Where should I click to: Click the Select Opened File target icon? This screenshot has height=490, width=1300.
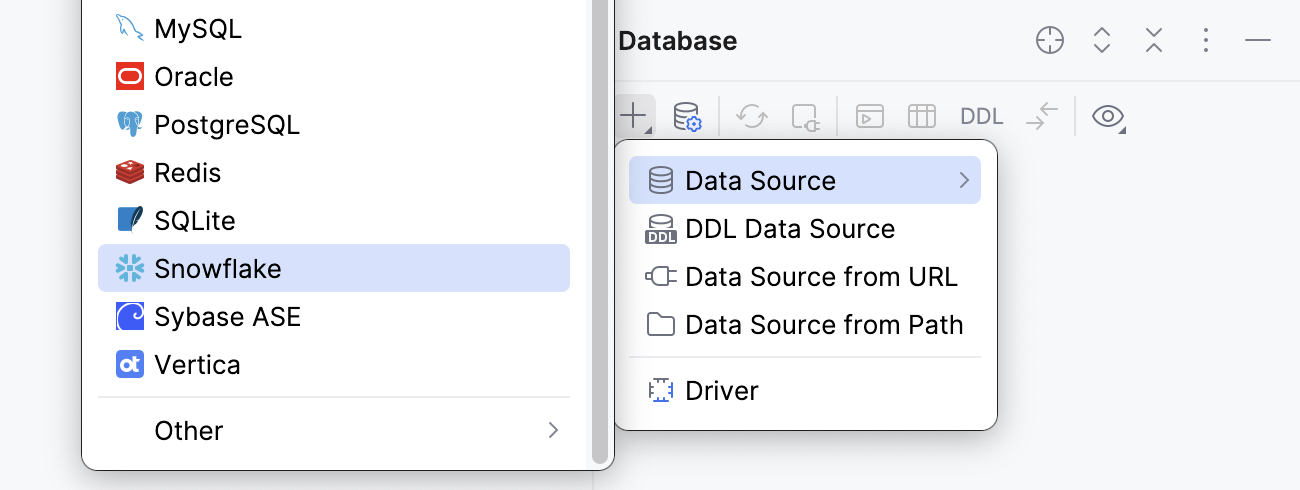(1049, 41)
